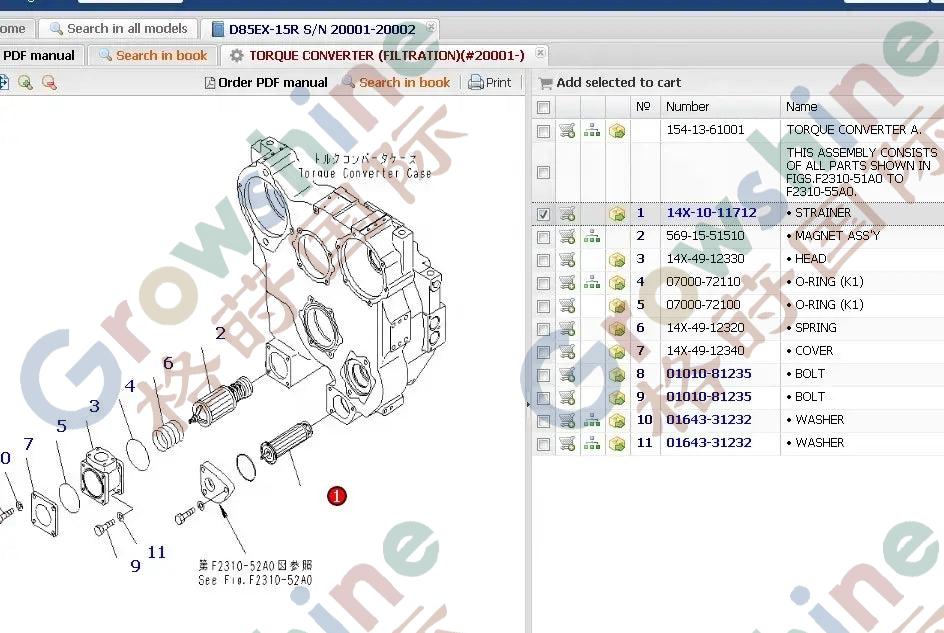Add COVER 14X-49-12340 to cart
The width and height of the screenshot is (944, 633).
(x=567, y=351)
